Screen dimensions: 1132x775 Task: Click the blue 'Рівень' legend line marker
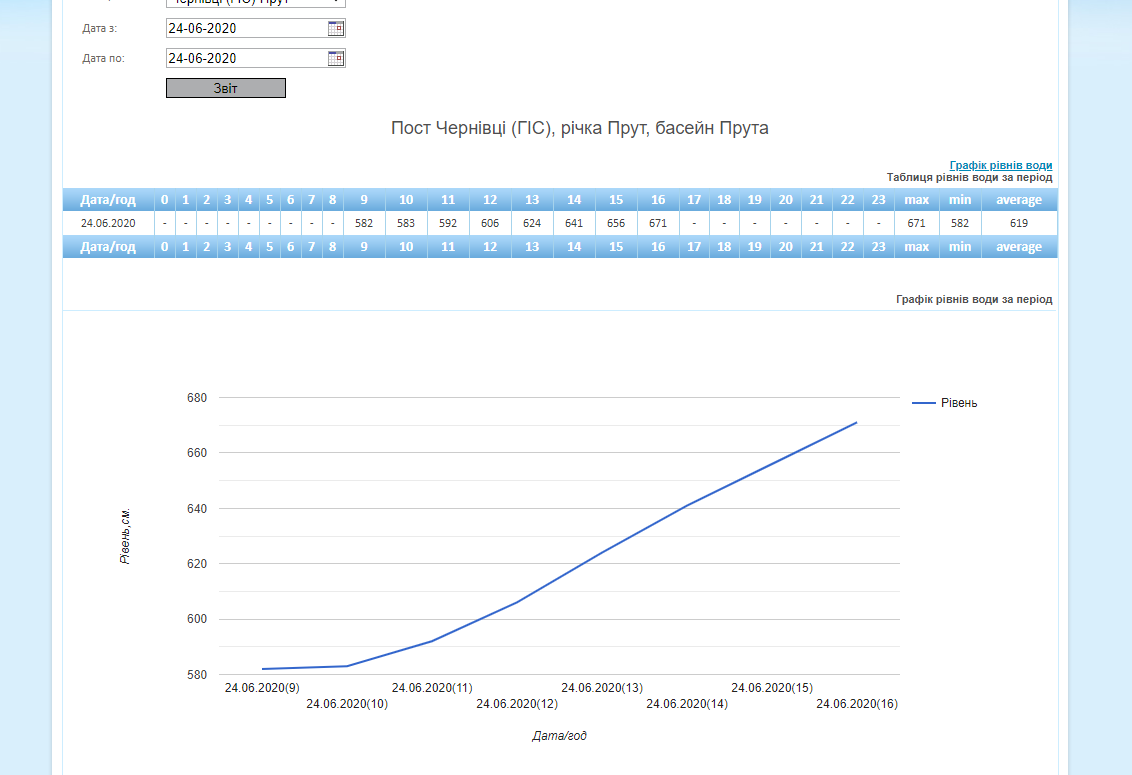pos(924,402)
